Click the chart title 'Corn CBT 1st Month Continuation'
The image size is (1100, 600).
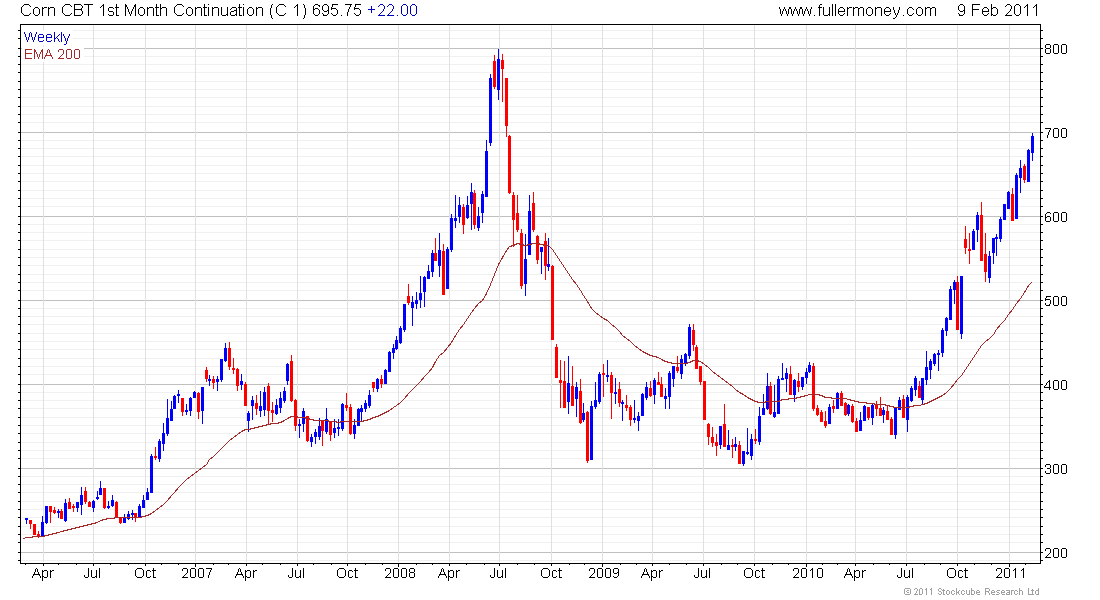pyautogui.click(x=141, y=11)
